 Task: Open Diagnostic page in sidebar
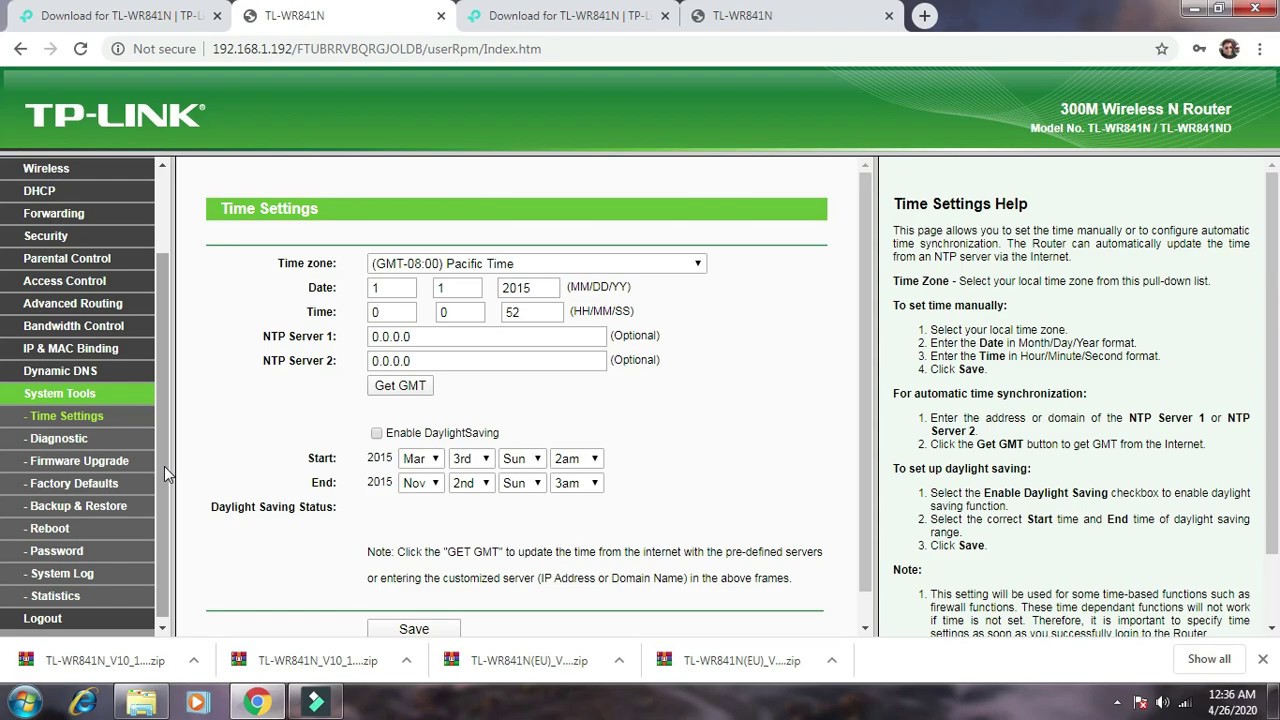pyautogui.click(x=77, y=438)
